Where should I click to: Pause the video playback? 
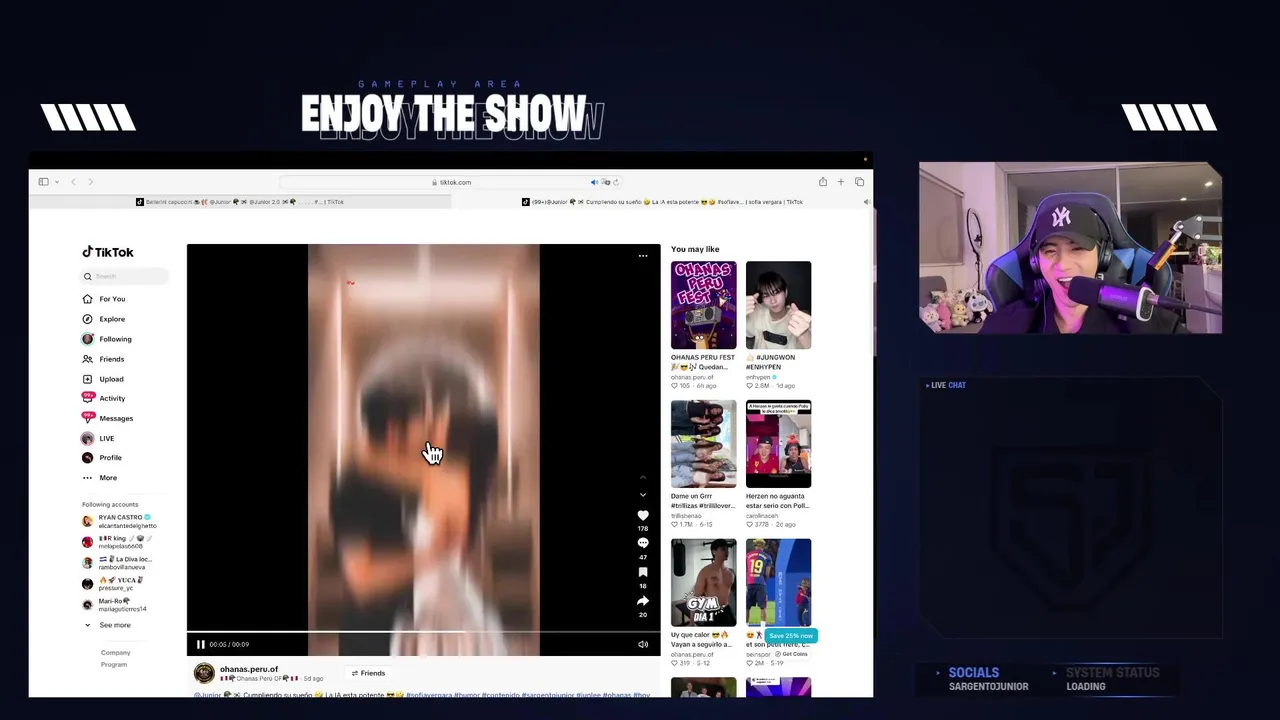(x=200, y=644)
